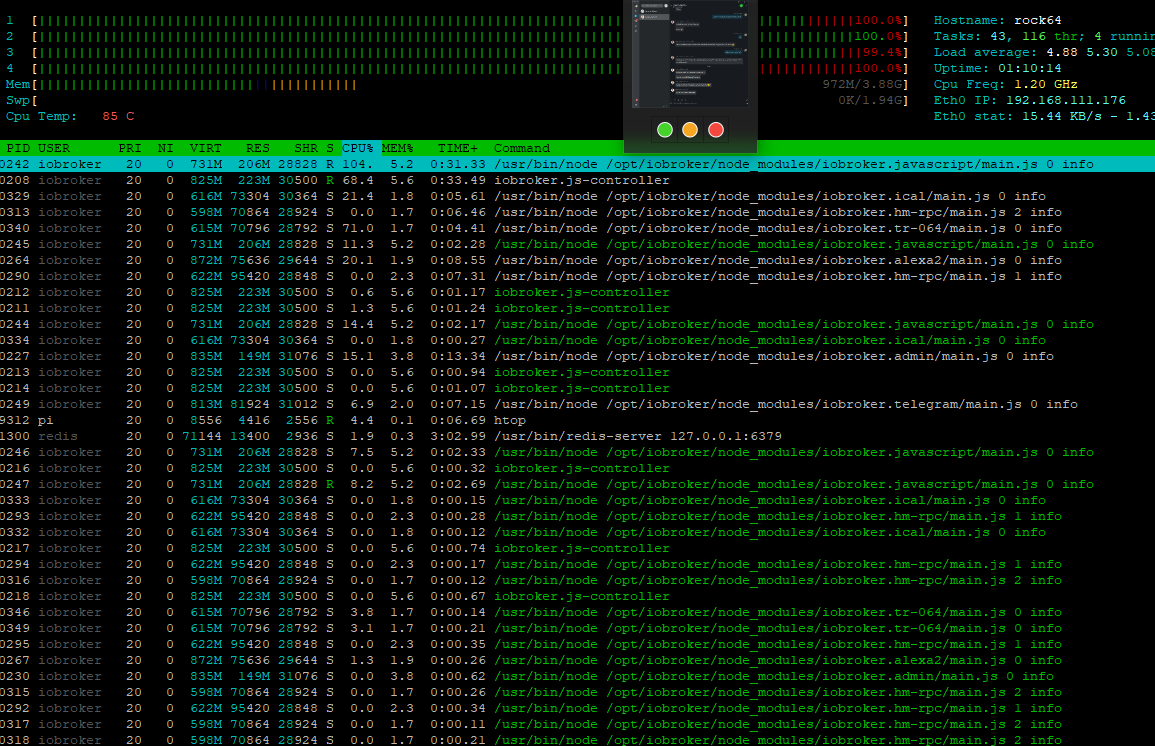Click the Uptime value 01:10:14

coord(1030,68)
